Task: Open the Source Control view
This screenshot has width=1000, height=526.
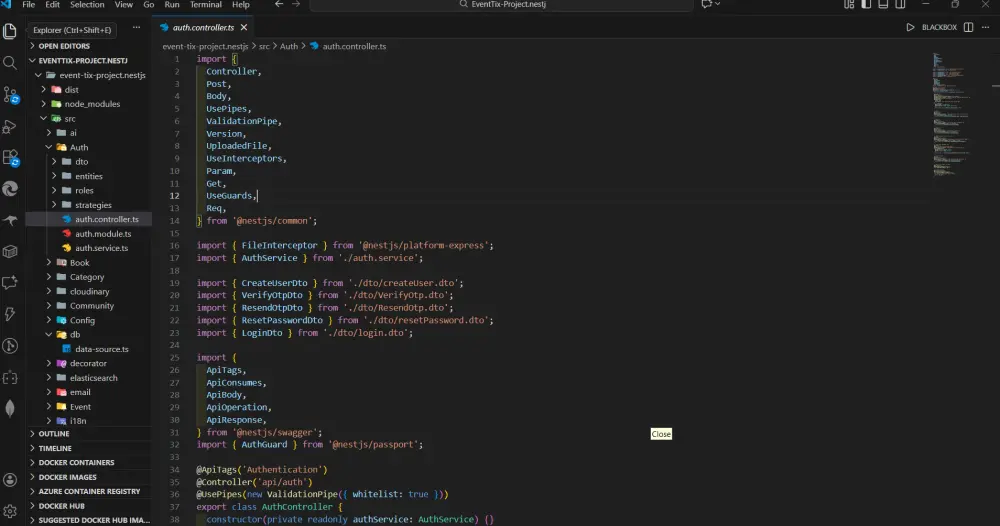Action: pyautogui.click(x=10, y=95)
